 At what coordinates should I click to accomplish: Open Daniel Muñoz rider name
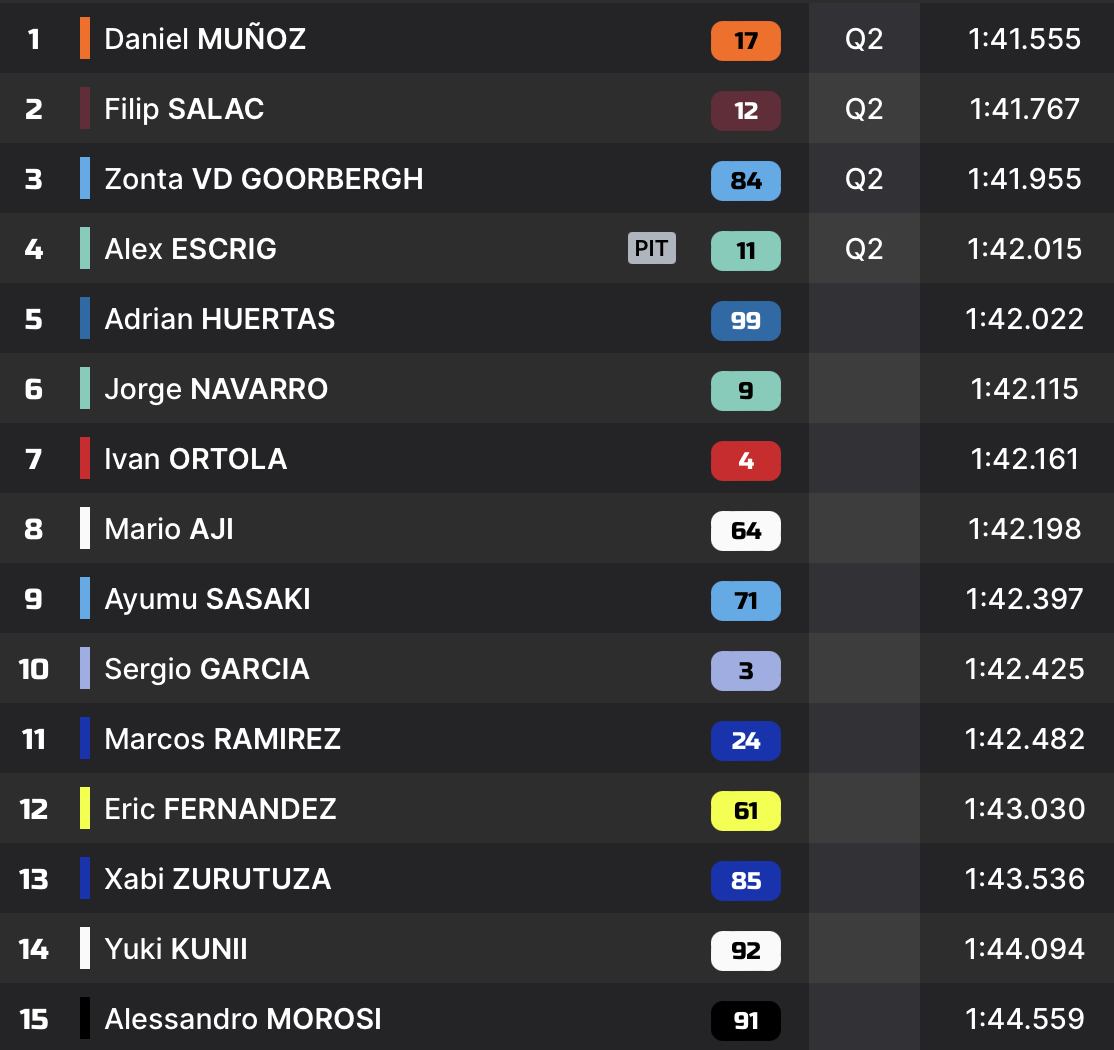tap(205, 39)
